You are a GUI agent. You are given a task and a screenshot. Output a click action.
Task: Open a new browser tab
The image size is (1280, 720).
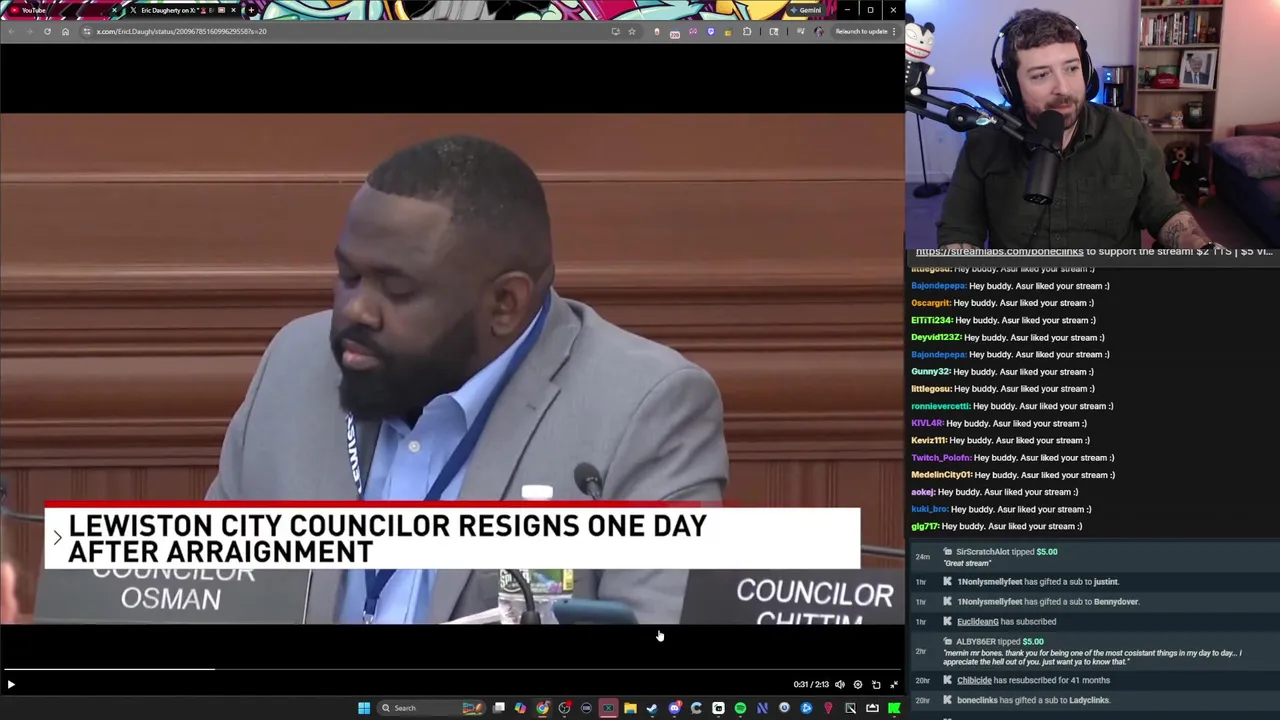(251, 10)
